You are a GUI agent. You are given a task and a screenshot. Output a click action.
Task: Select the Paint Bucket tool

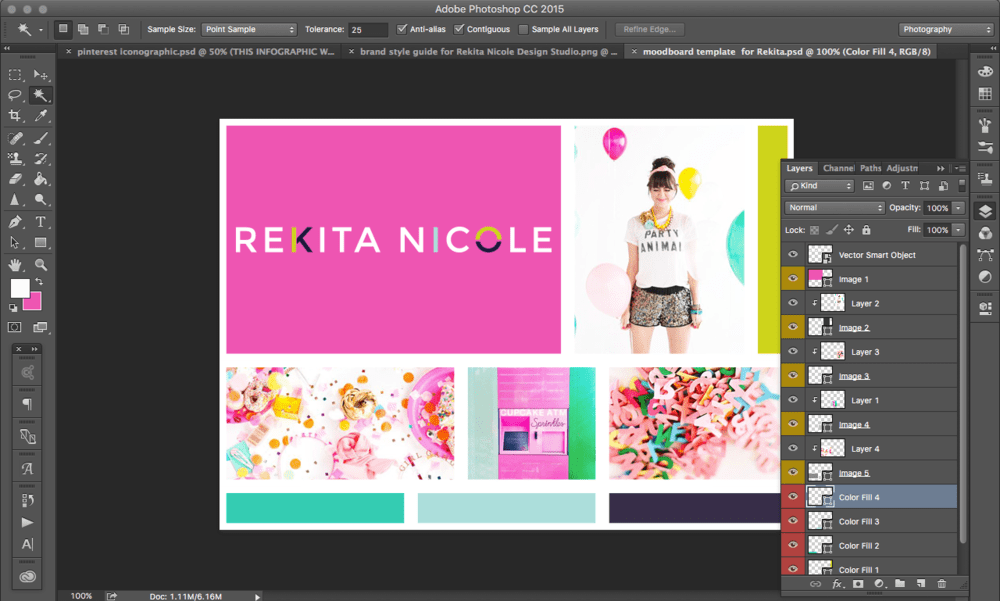click(40, 179)
